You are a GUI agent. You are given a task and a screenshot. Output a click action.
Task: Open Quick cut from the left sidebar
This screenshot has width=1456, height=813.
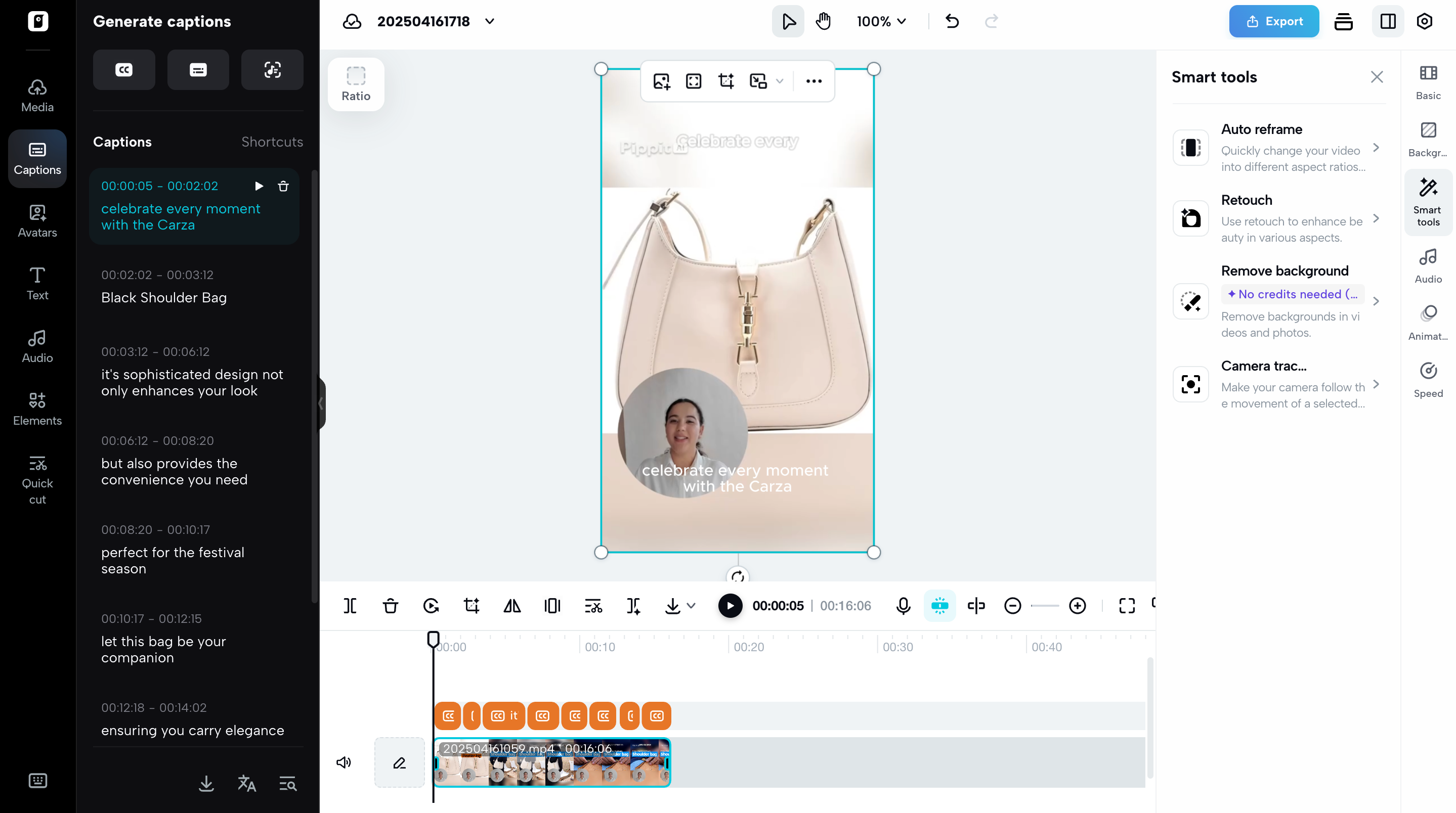[x=37, y=480]
